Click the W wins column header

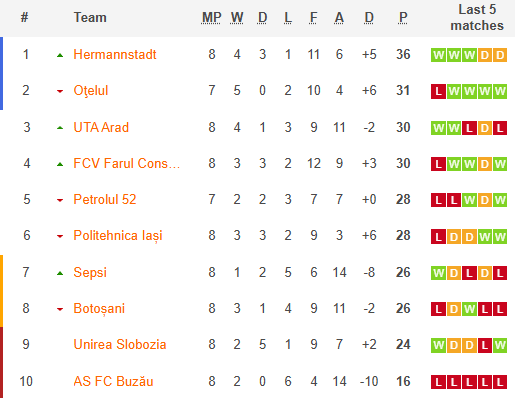(237, 17)
